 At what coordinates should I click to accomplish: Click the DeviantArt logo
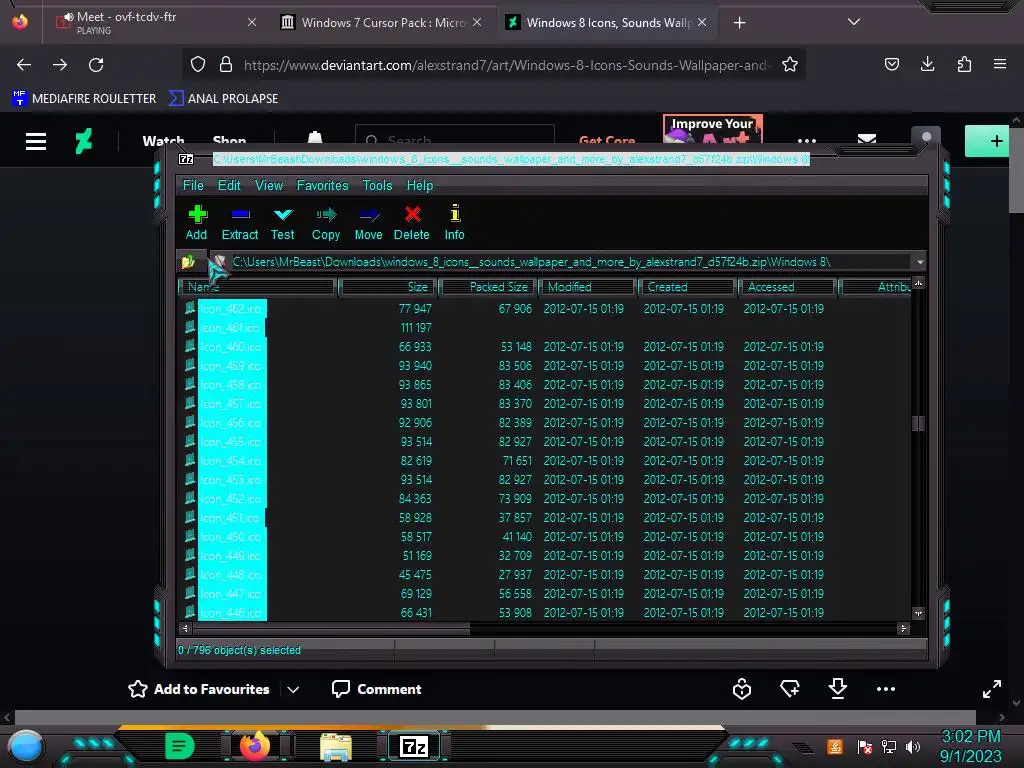(x=84, y=141)
